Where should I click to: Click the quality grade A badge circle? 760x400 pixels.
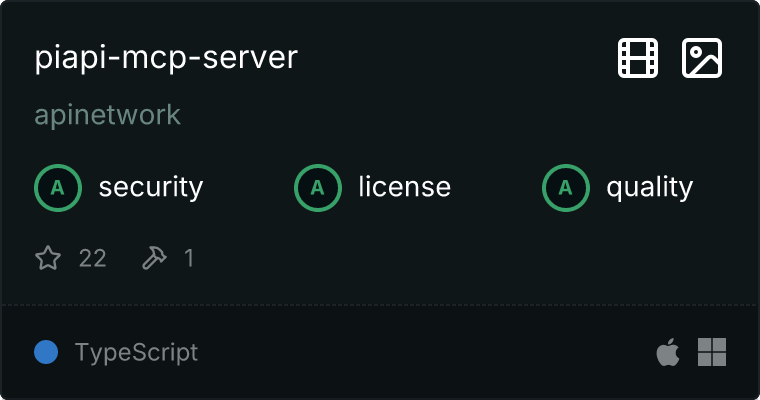565,187
